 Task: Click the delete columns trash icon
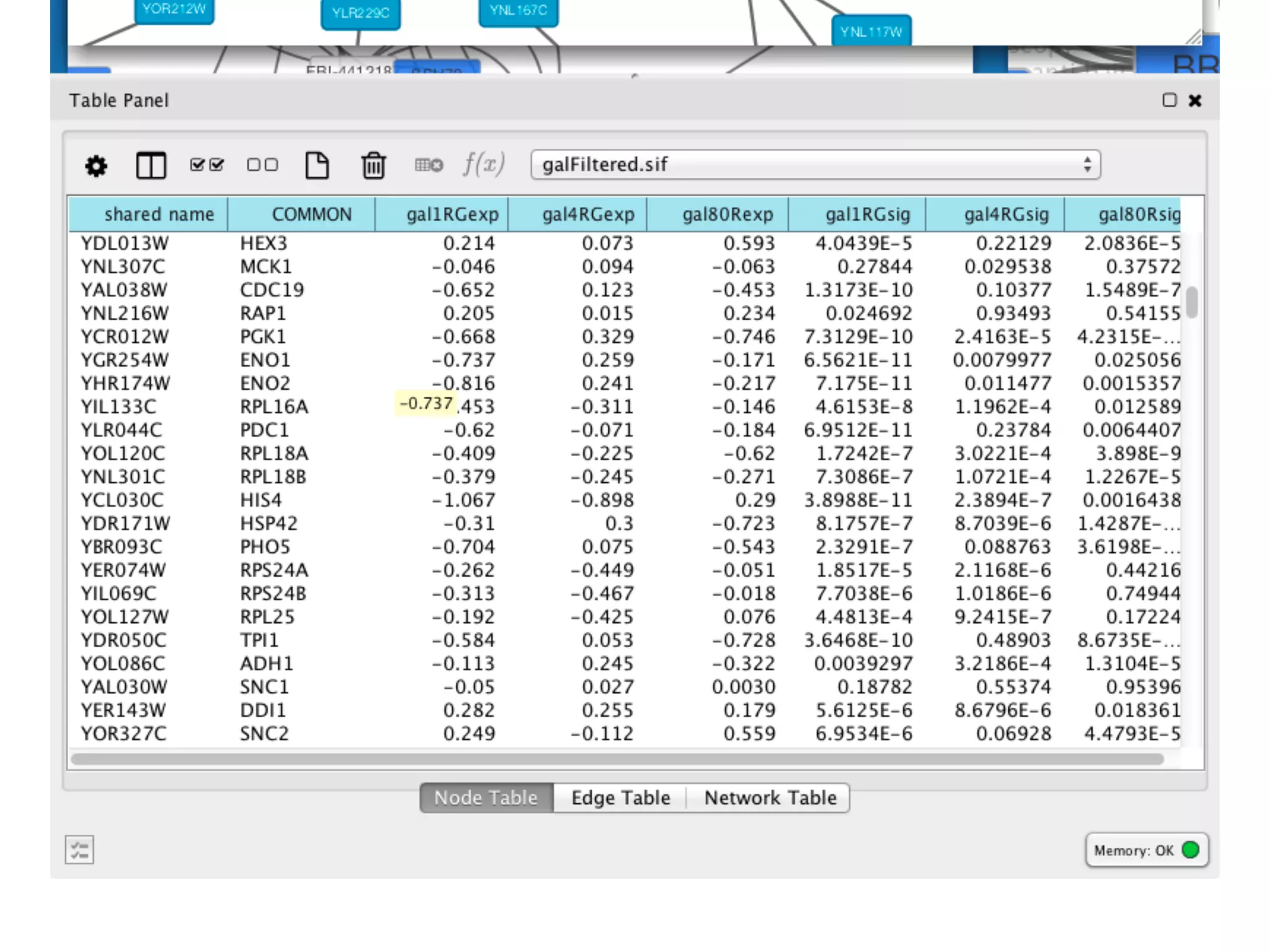point(373,165)
